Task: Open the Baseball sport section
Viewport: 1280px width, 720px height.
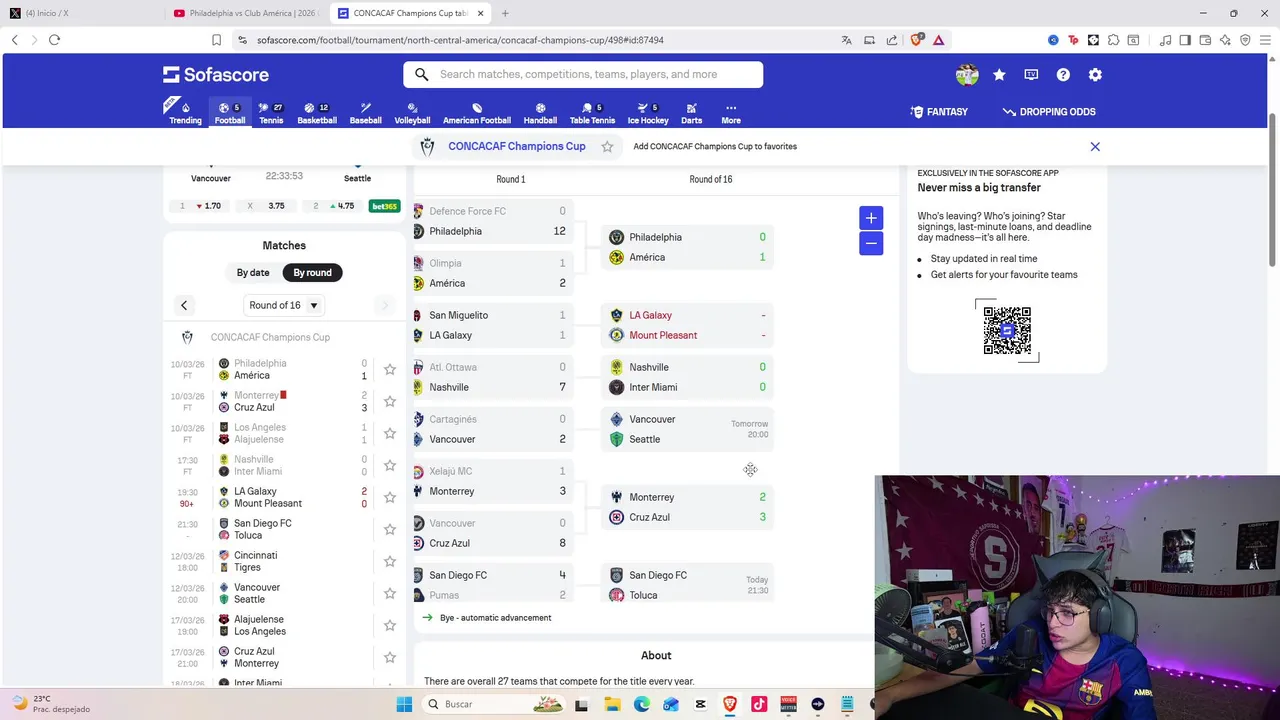Action: pos(365,112)
